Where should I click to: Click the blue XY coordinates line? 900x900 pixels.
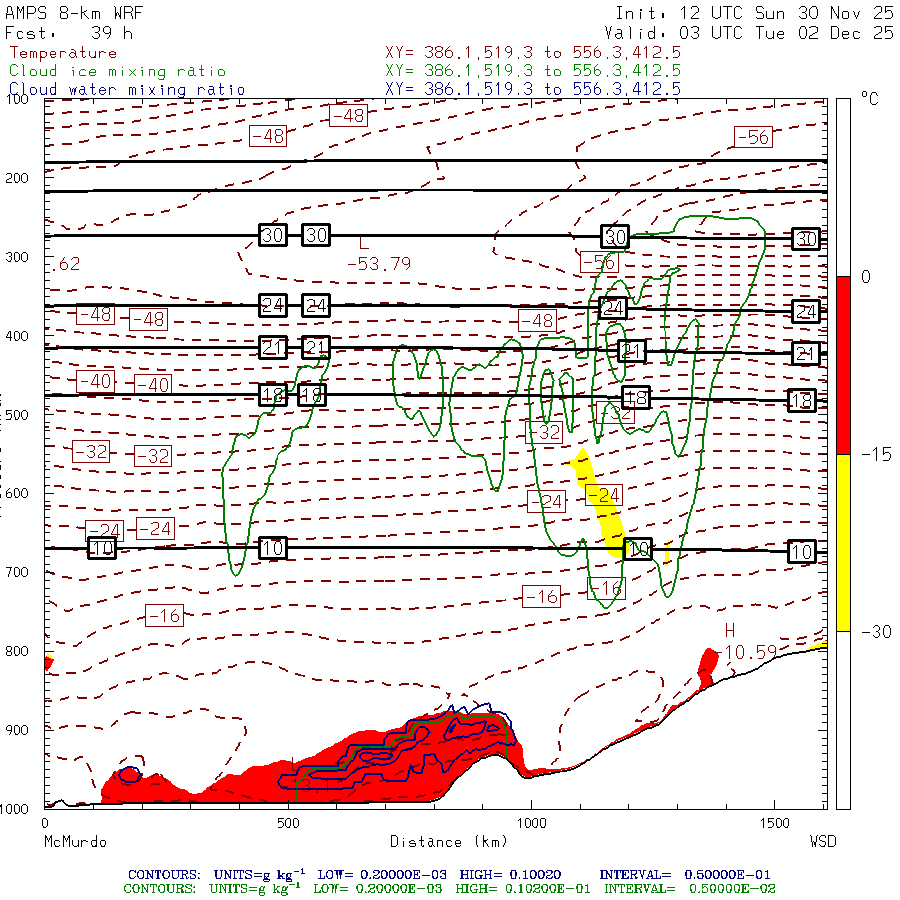pos(533,88)
